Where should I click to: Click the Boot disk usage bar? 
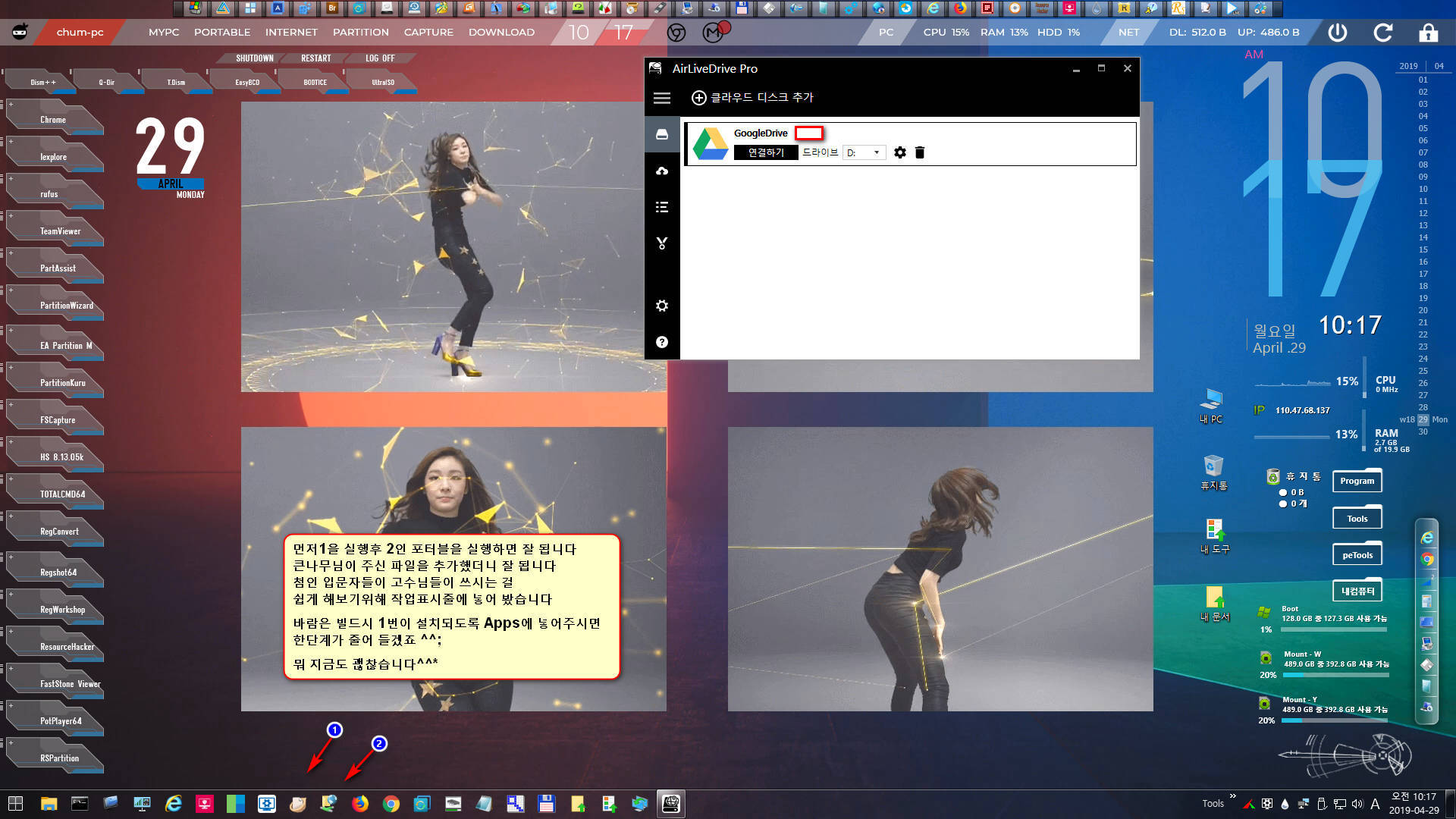(x=1335, y=629)
